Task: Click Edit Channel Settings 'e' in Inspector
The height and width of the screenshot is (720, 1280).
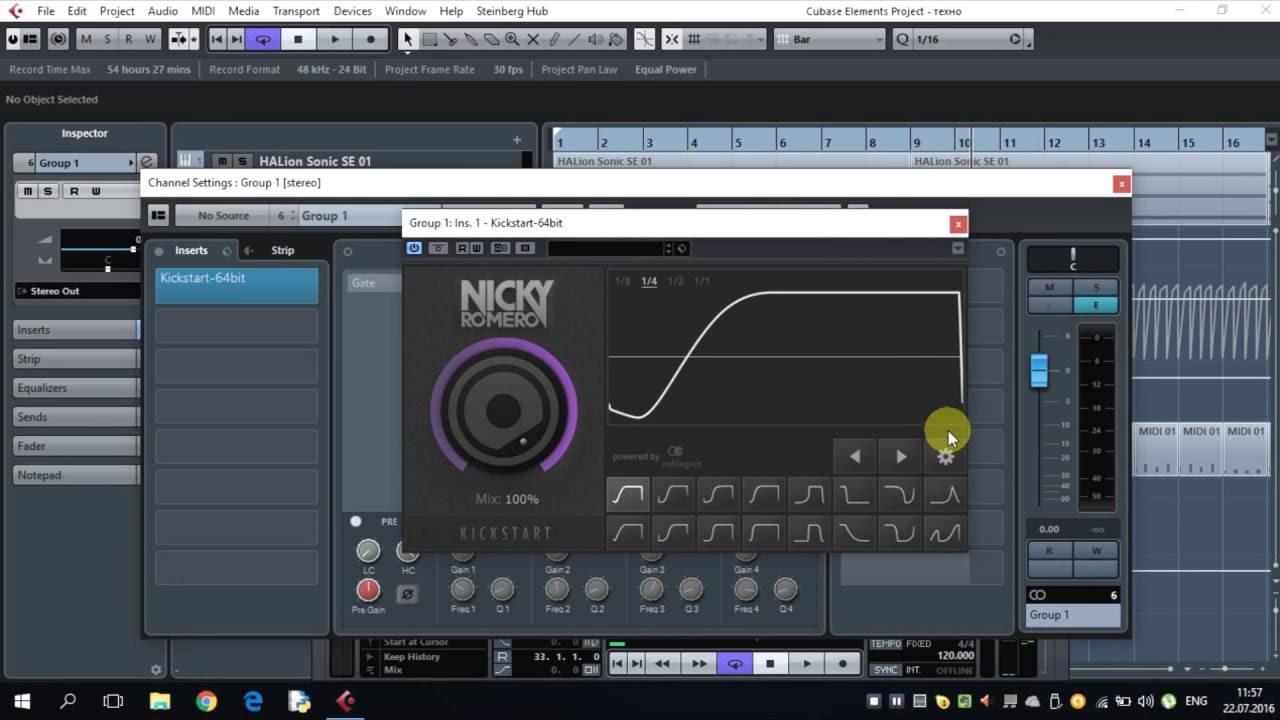Action: pyautogui.click(x=147, y=162)
